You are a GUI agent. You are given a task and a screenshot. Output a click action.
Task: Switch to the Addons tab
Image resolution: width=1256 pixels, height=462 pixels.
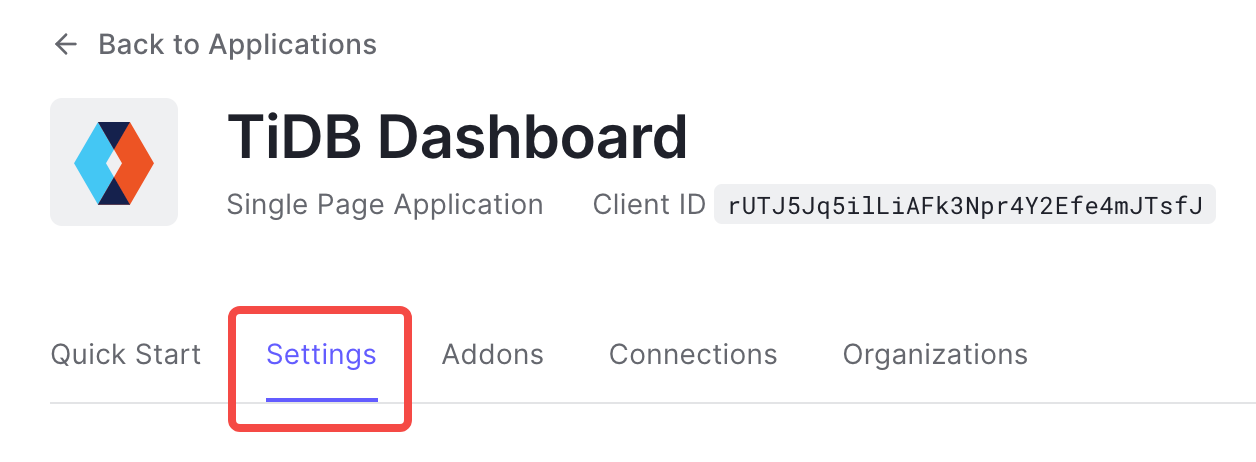[493, 355]
